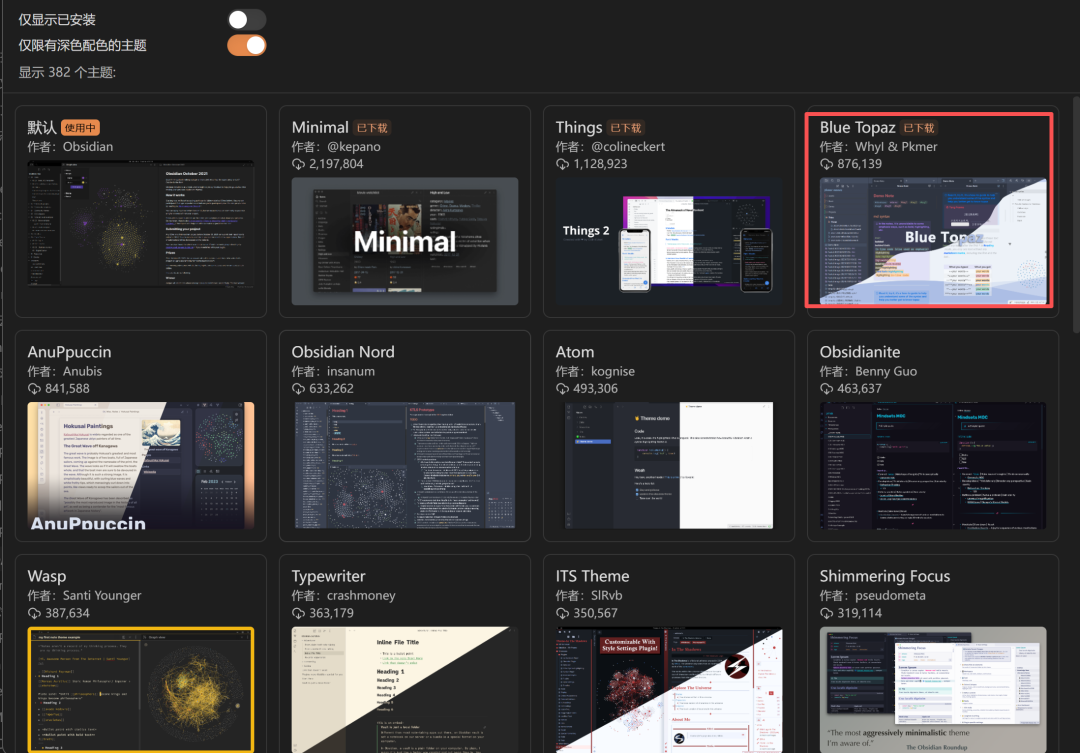
Task: Click the 仅限有深色配色的主题 label
Action: (83, 45)
